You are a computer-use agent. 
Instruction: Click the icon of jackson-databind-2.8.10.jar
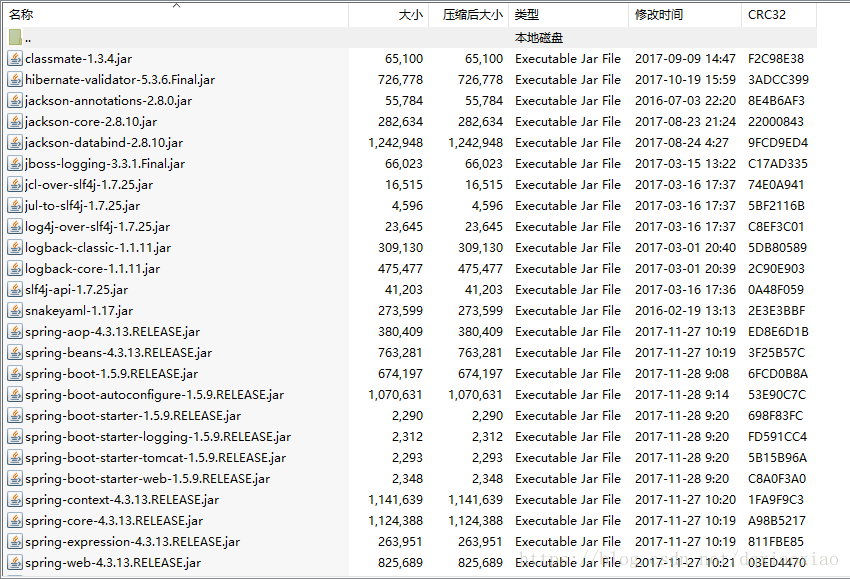15,143
